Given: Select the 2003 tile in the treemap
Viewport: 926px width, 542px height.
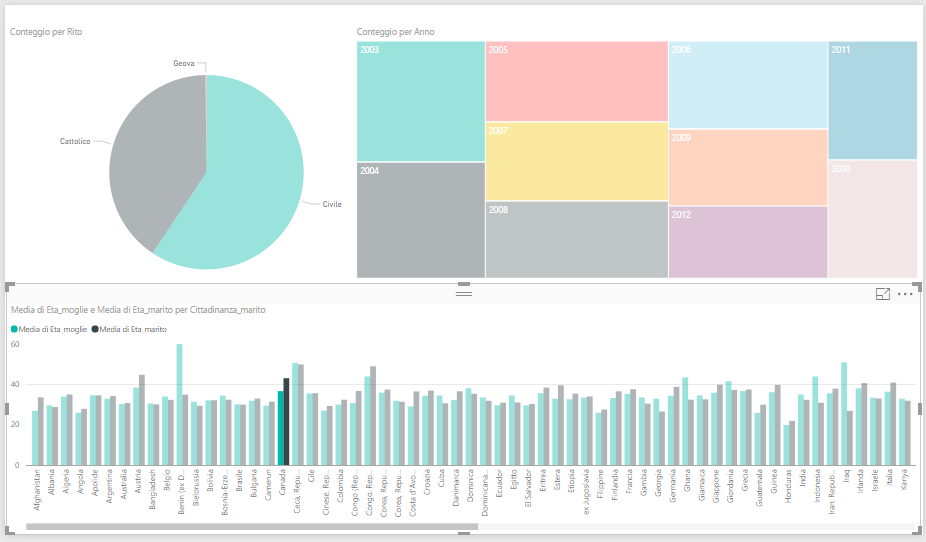Looking at the screenshot, I should (420, 101).
